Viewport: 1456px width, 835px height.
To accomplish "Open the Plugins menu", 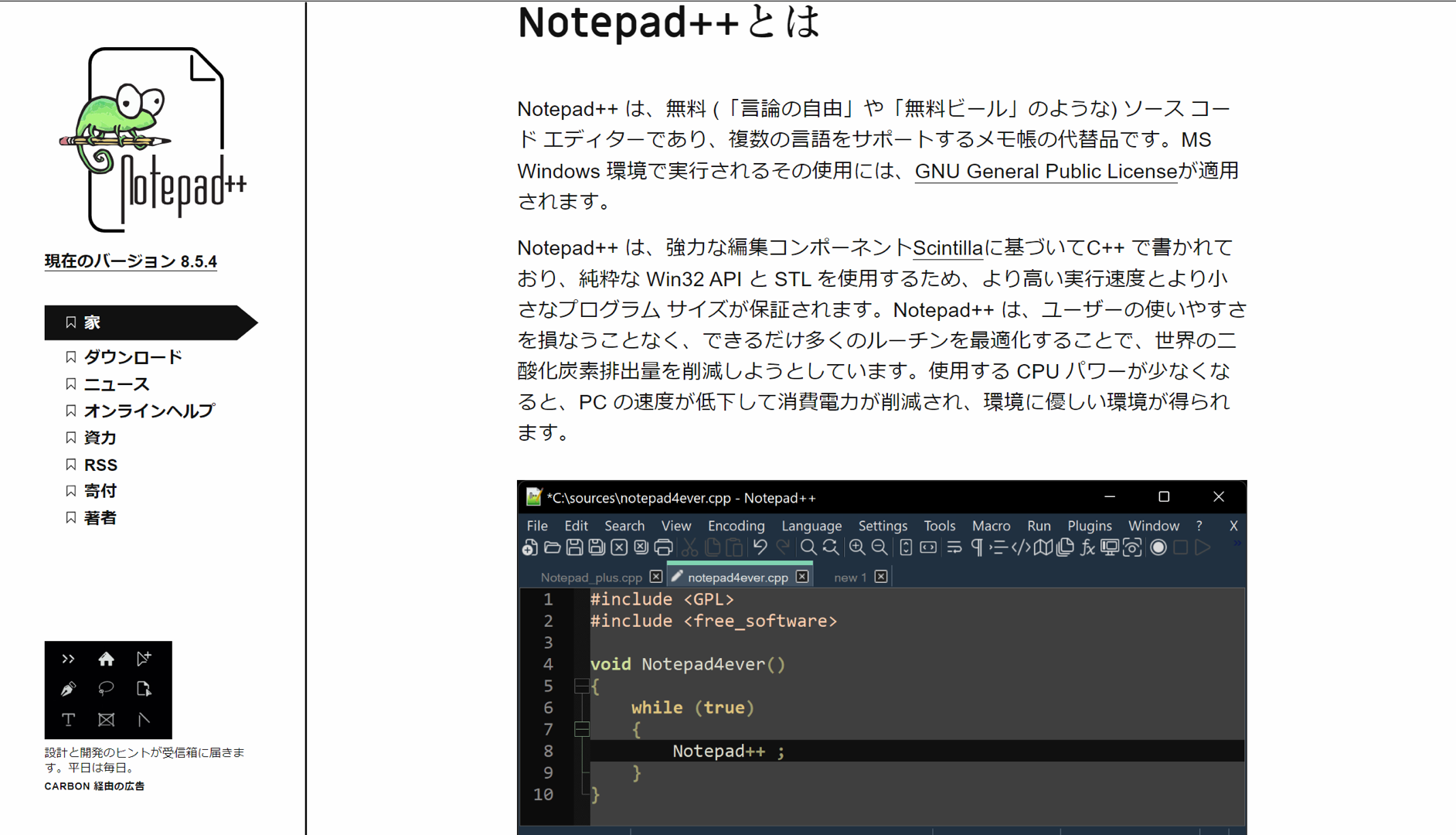I will tap(1089, 526).
